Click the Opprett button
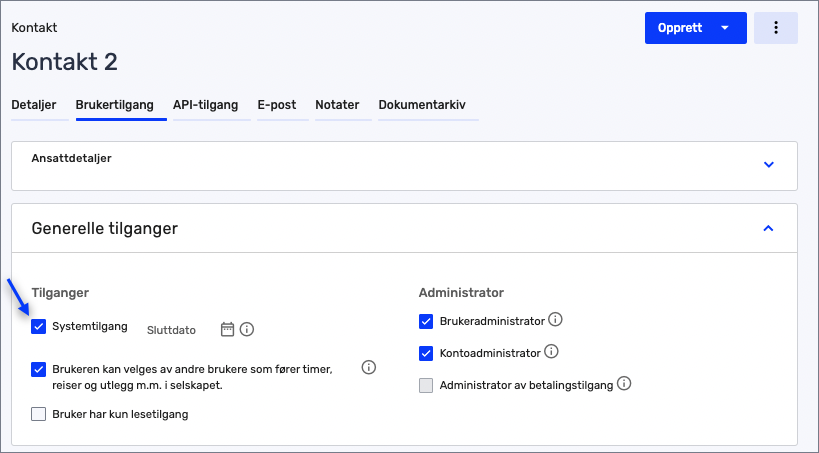Viewport: 819px width, 453px height. pyautogui.click(x=679, y=28)
